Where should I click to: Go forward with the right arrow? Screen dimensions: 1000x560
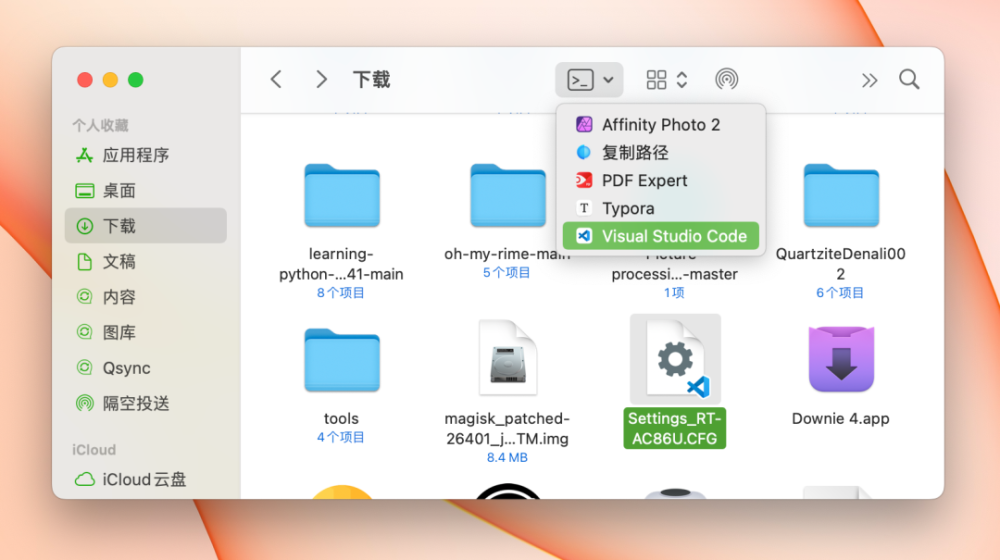321,79
